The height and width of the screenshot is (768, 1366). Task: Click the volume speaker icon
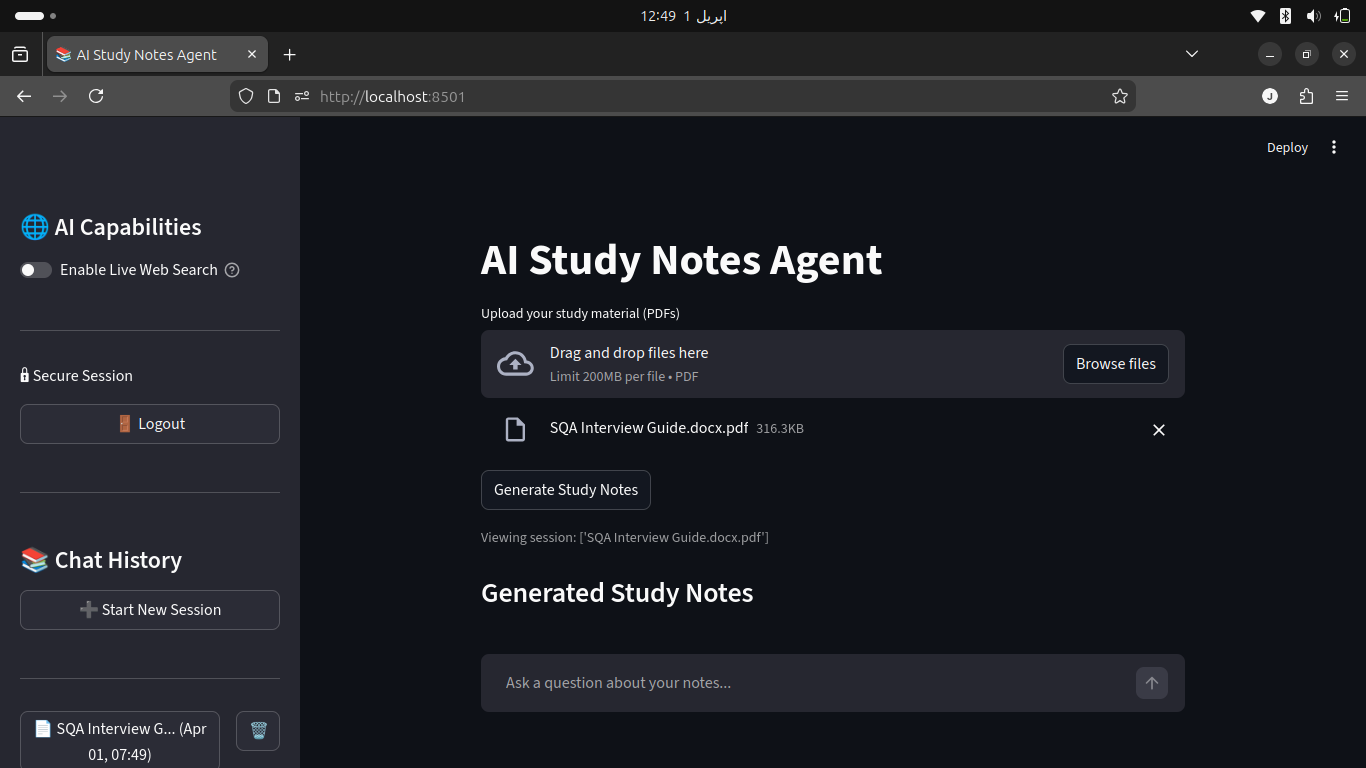(x=1314, y=16)
